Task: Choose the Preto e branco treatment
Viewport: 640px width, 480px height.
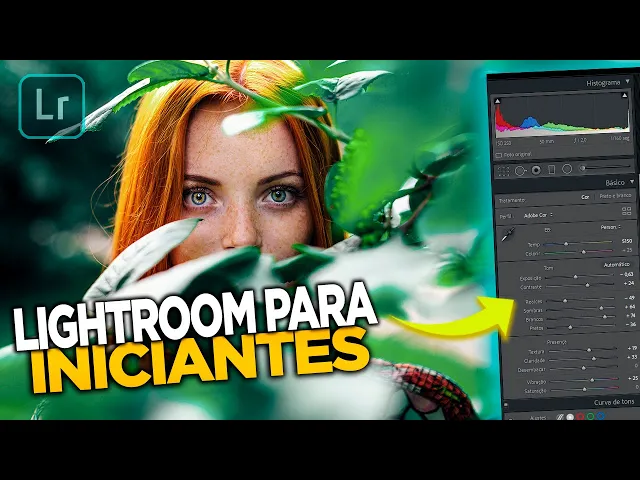Action: pos(615,196)
